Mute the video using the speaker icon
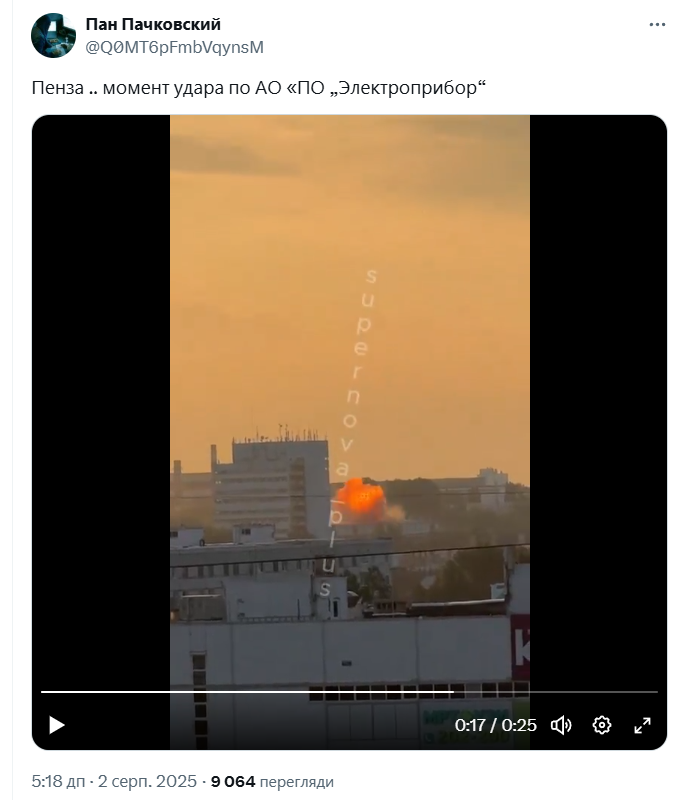685x800 pixels. coord(561,724)
